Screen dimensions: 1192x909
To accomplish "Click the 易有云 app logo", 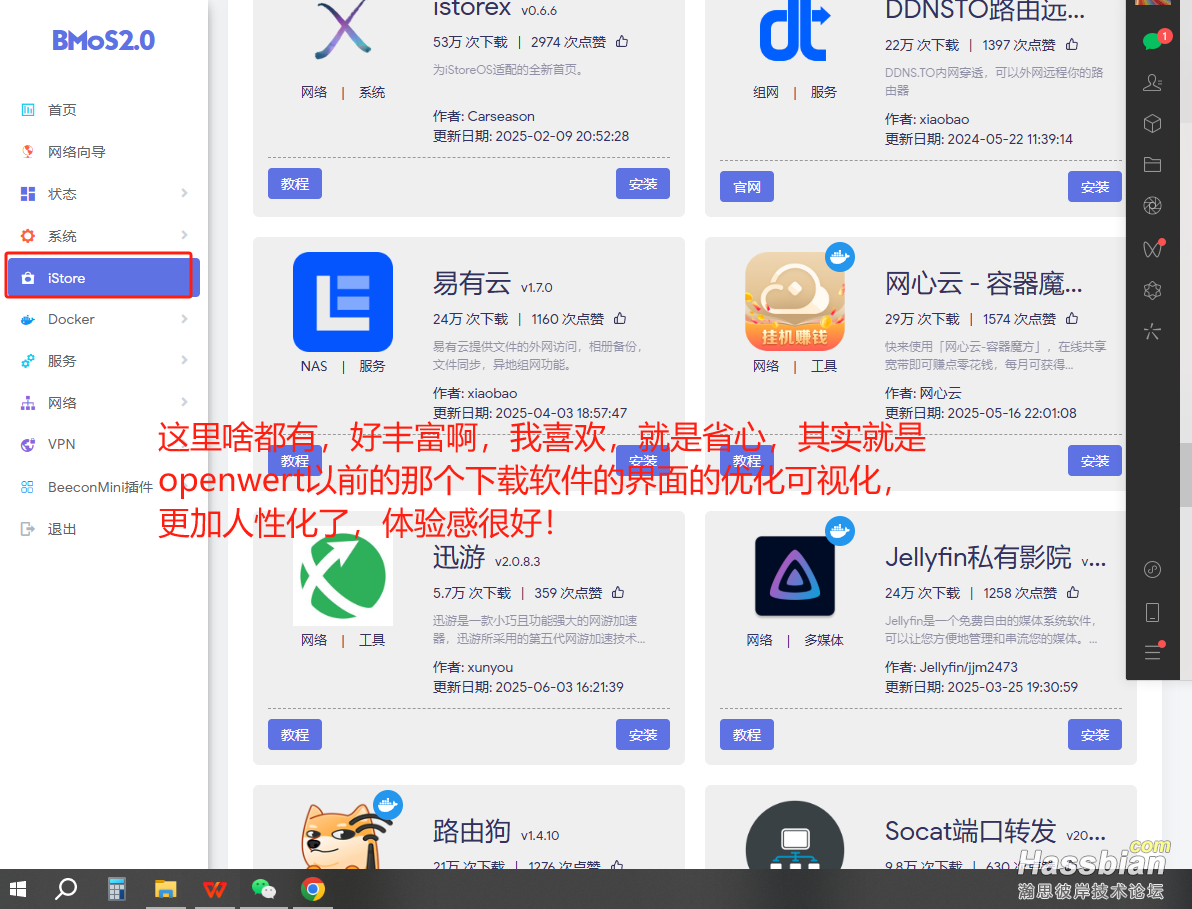I will point(343,302).
